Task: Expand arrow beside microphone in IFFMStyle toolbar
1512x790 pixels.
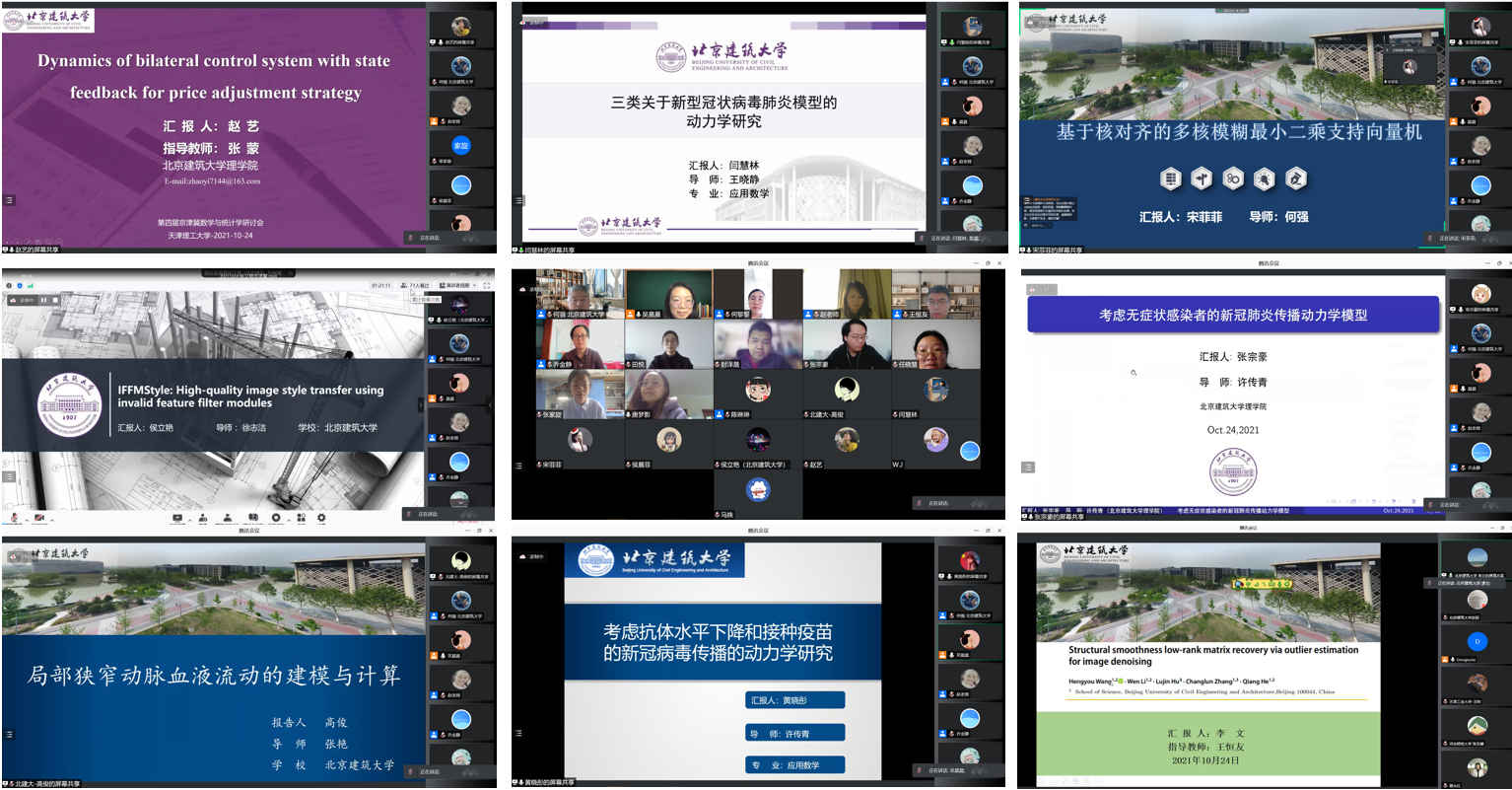Action: tap(25, 518)
